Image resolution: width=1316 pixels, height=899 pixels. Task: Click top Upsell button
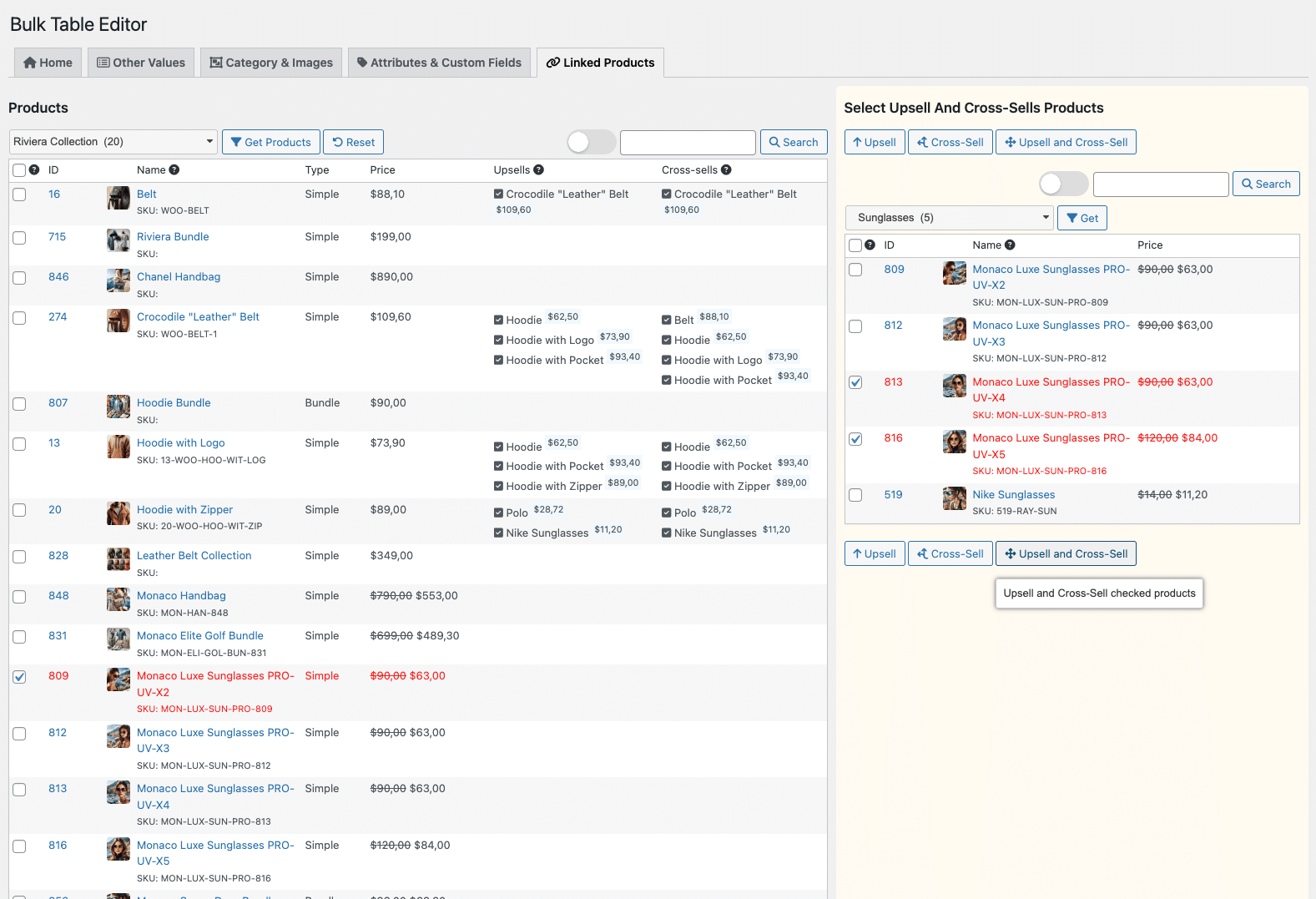[875, 142]
